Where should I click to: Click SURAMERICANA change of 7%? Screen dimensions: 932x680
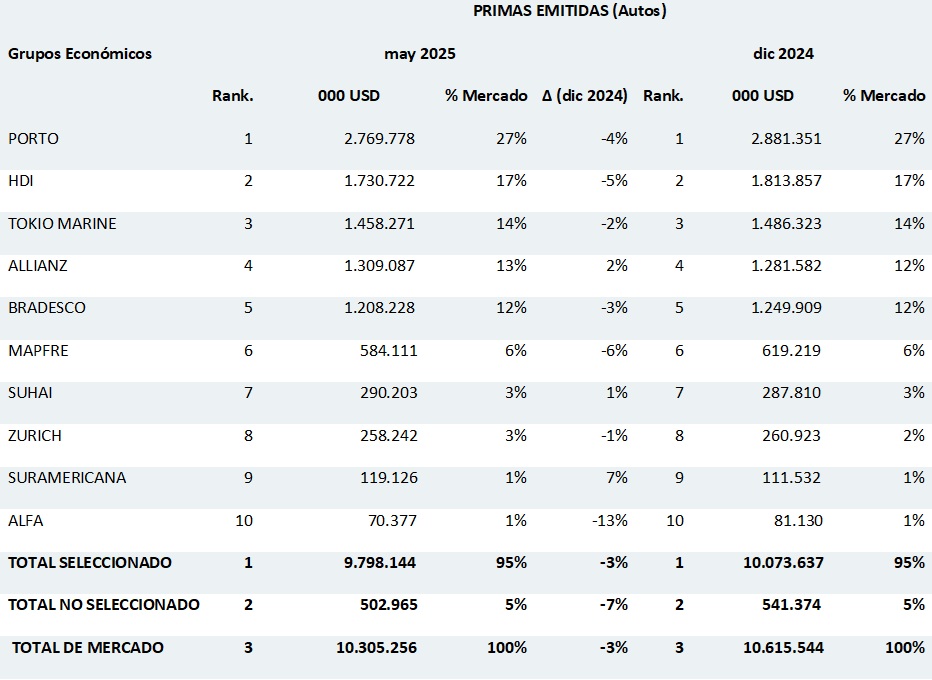click(x=617, y=477)
